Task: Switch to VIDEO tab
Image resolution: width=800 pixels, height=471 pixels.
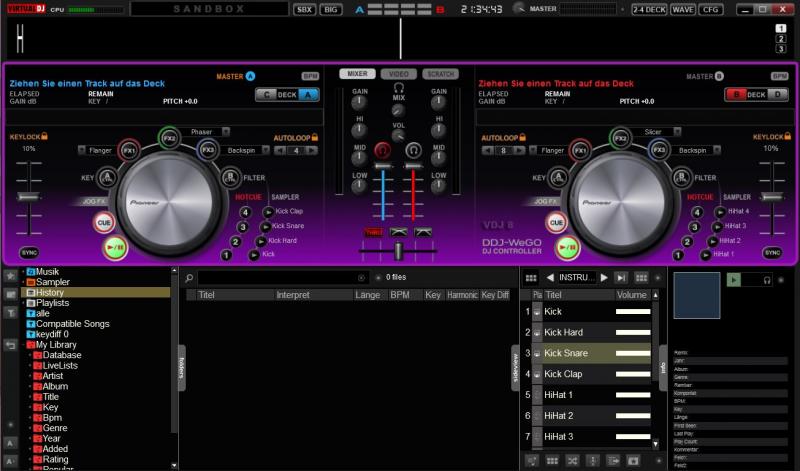Action: pos(398,74)
